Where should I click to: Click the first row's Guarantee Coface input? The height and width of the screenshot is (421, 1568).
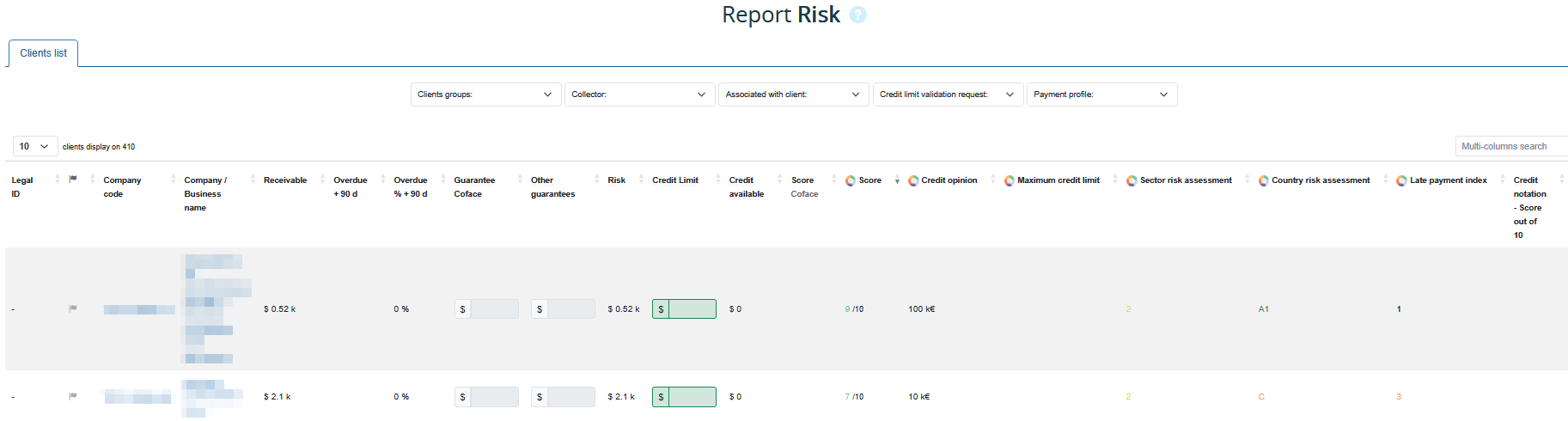point(494,309)
